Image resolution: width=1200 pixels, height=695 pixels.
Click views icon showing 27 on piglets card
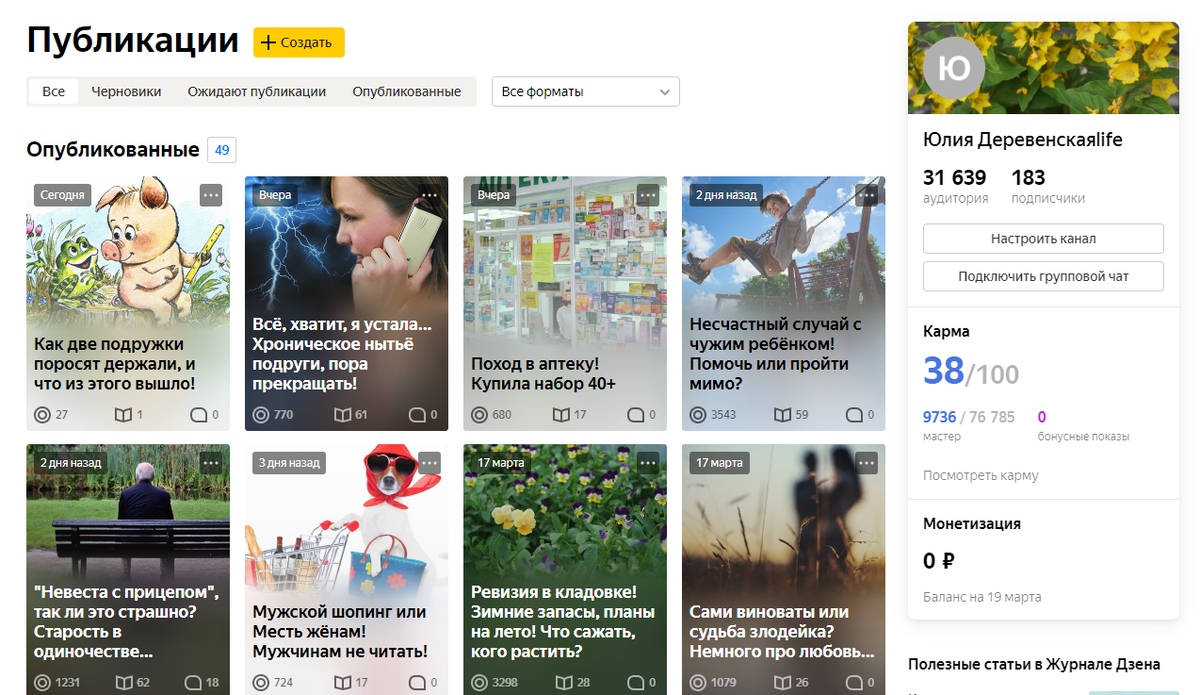tap(42, 415)
